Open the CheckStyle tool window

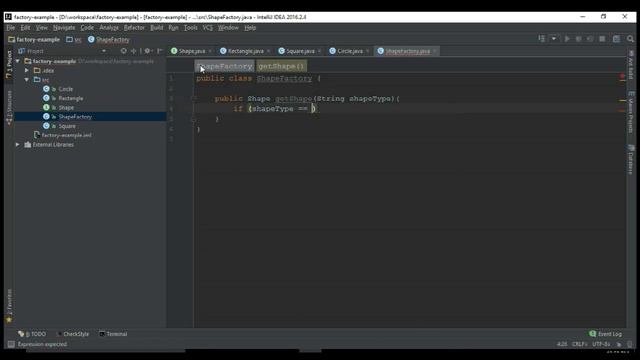pos(73,334)
